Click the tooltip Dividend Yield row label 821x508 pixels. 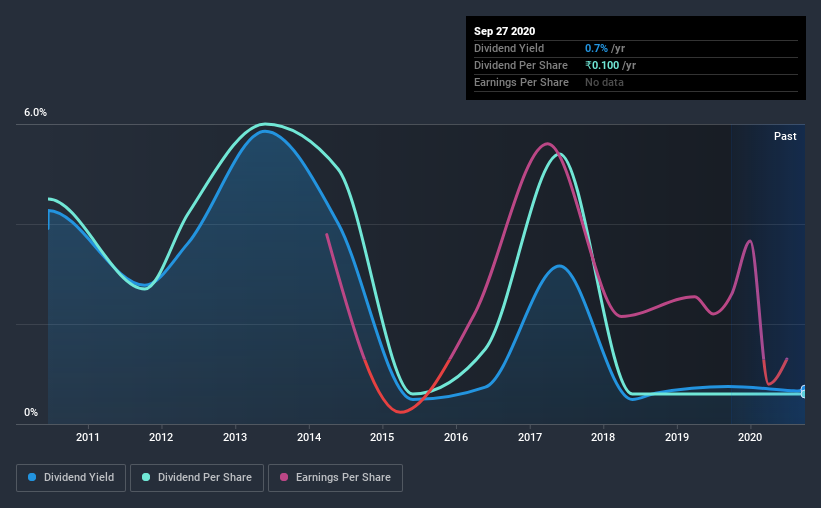[x=509, y=48]
